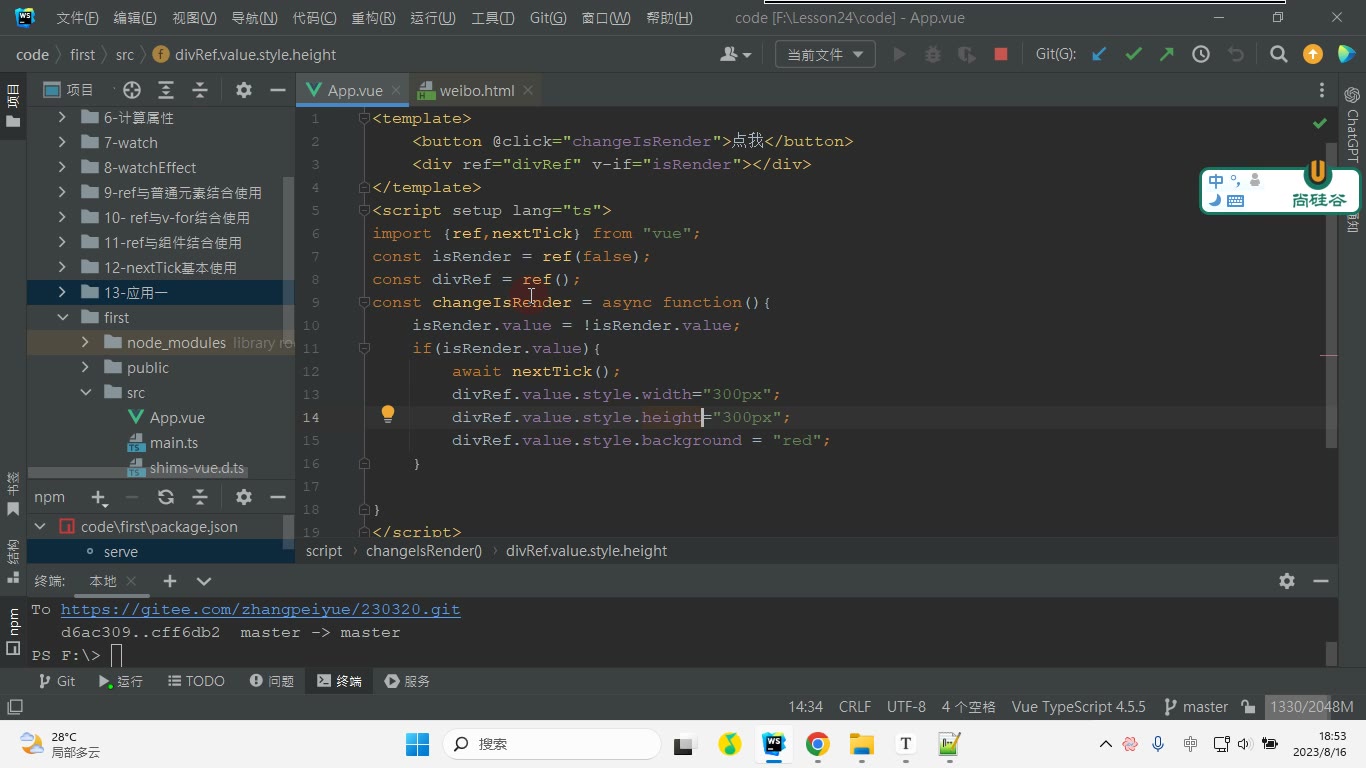Open the terminal session options dropdown arrow

(x=204, y=581)
